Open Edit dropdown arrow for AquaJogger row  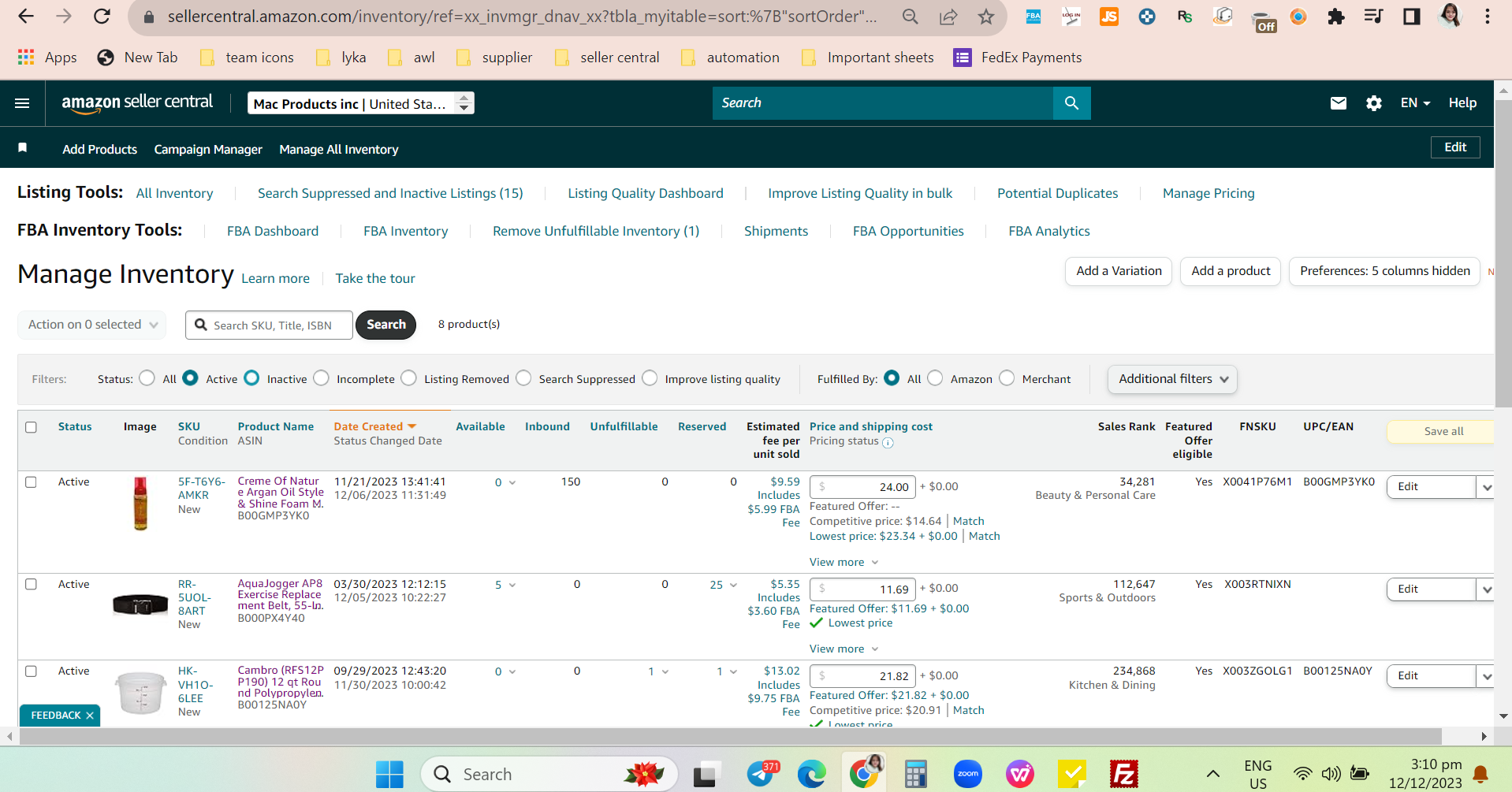click(1486, 589)
